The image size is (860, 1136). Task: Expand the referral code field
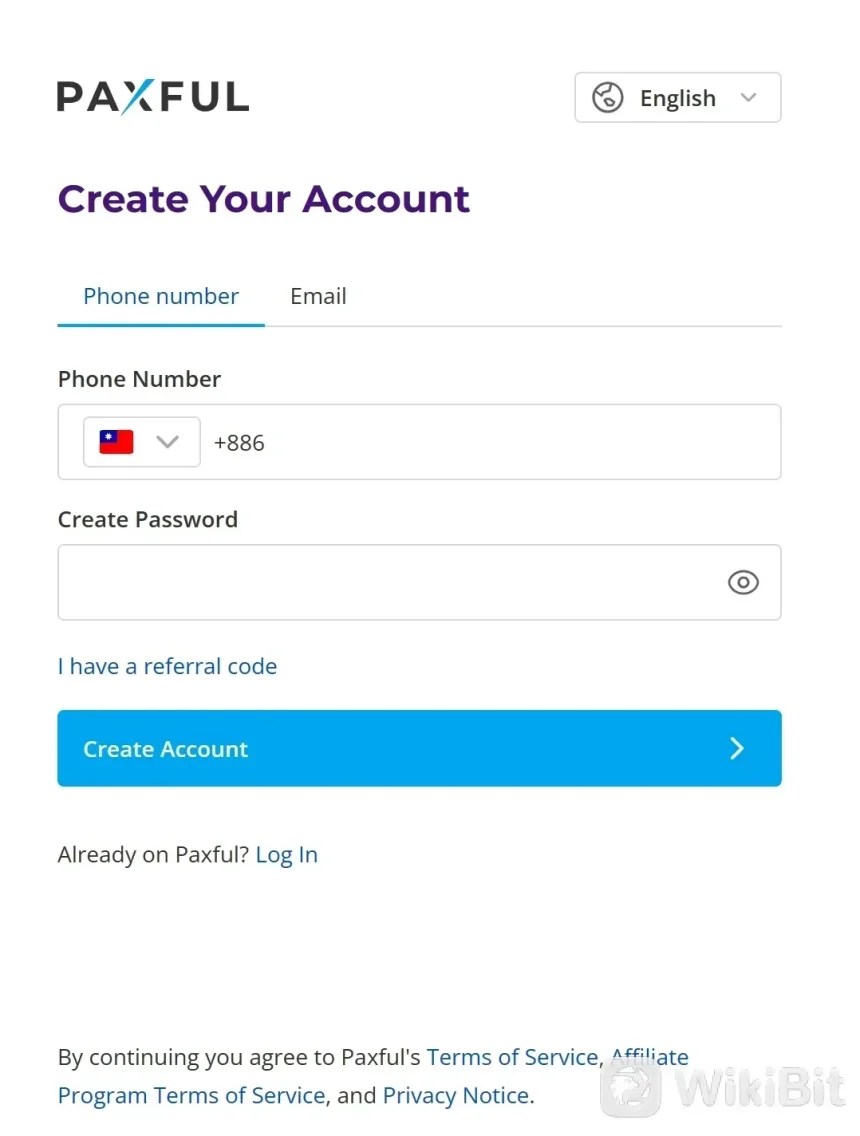click(x=167, y=666)
